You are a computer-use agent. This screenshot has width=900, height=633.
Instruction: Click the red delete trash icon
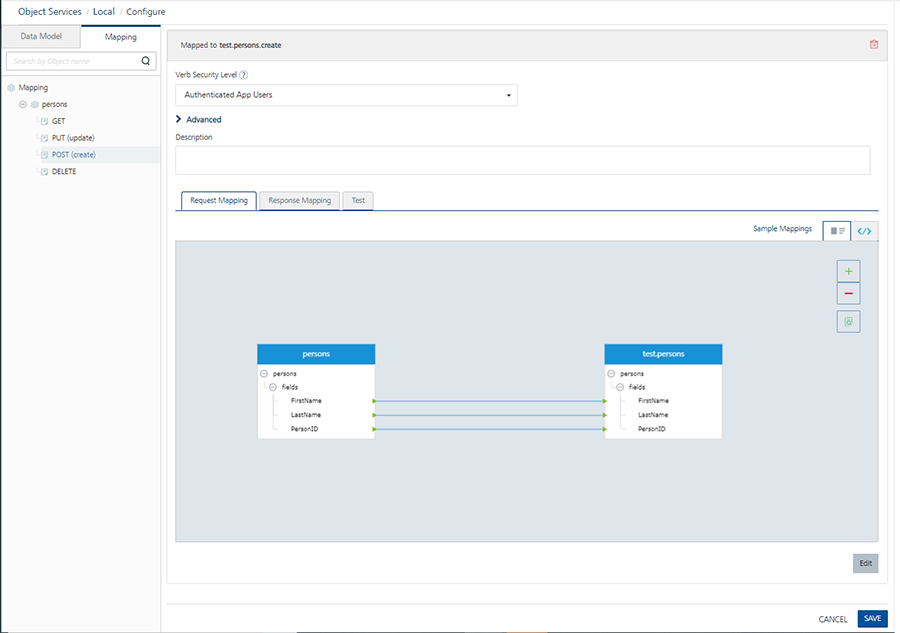874,45
